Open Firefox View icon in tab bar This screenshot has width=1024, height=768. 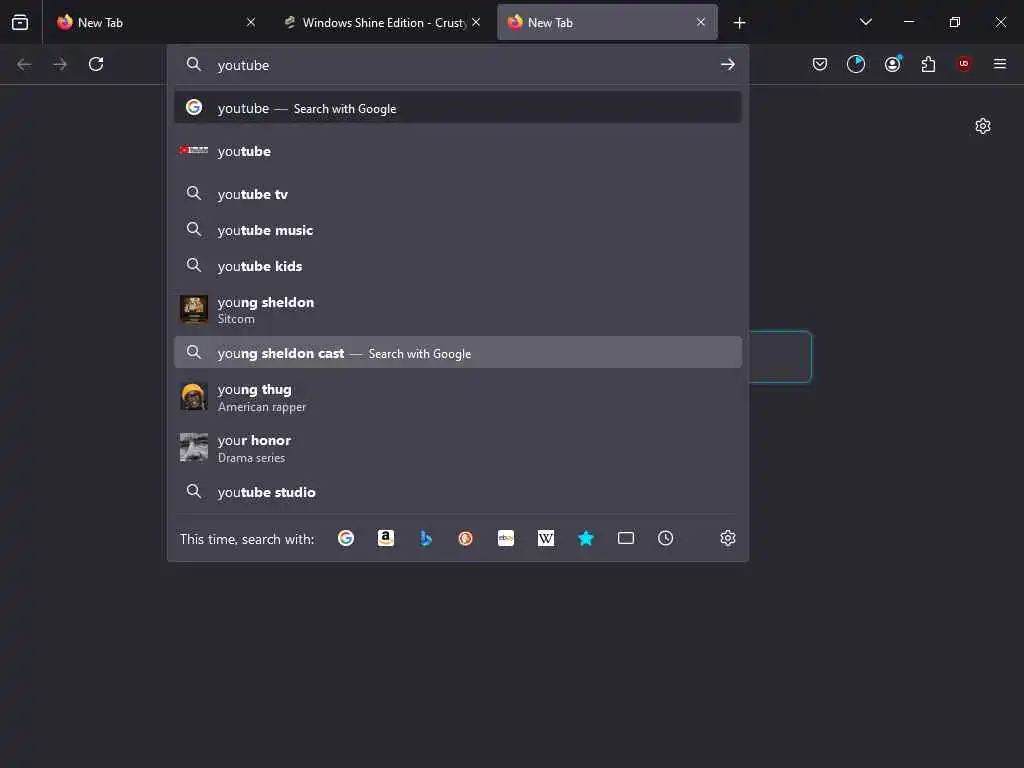click(x=20, y=22)
